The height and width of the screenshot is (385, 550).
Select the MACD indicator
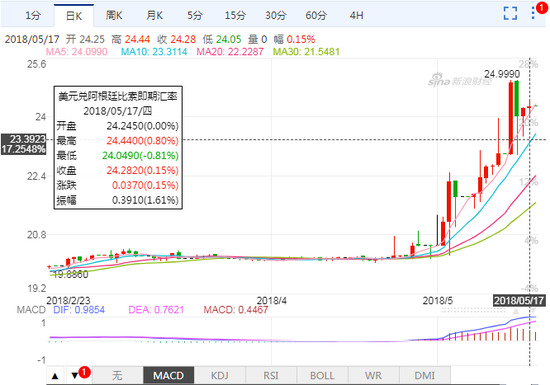[x=168, y=376]
